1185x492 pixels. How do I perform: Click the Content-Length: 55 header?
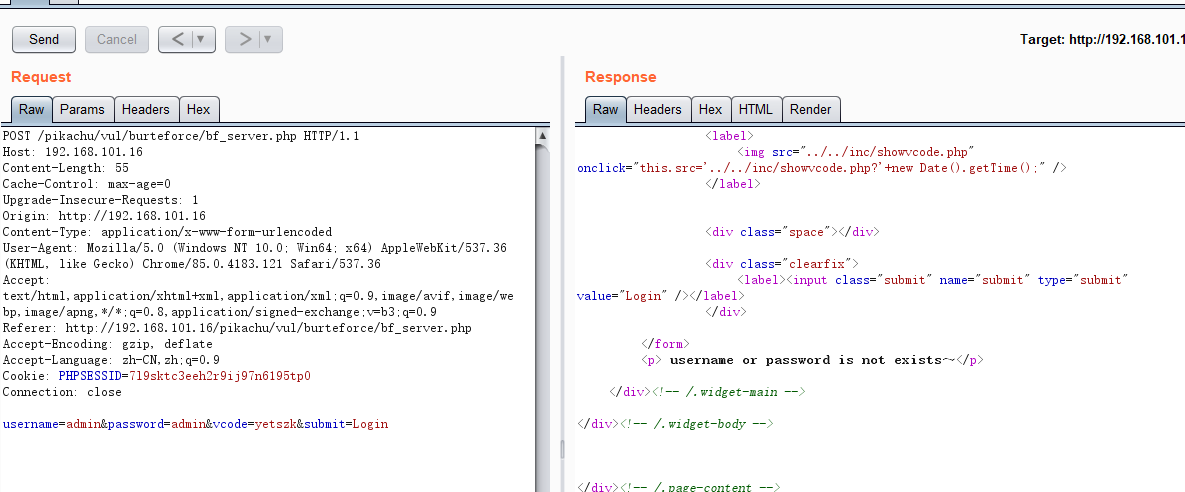pos(66,168)
